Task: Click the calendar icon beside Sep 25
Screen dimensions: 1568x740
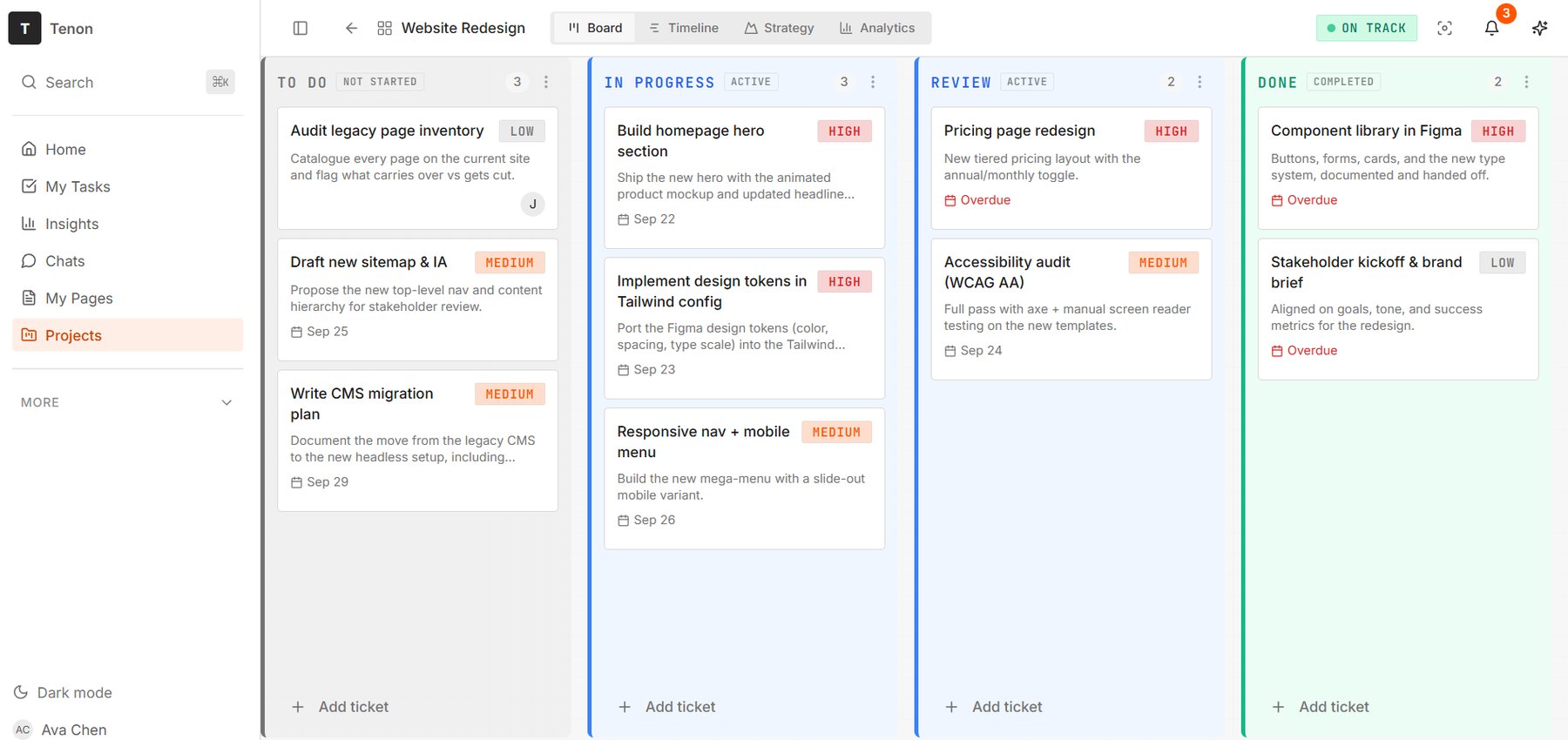Action: [296, 332]
